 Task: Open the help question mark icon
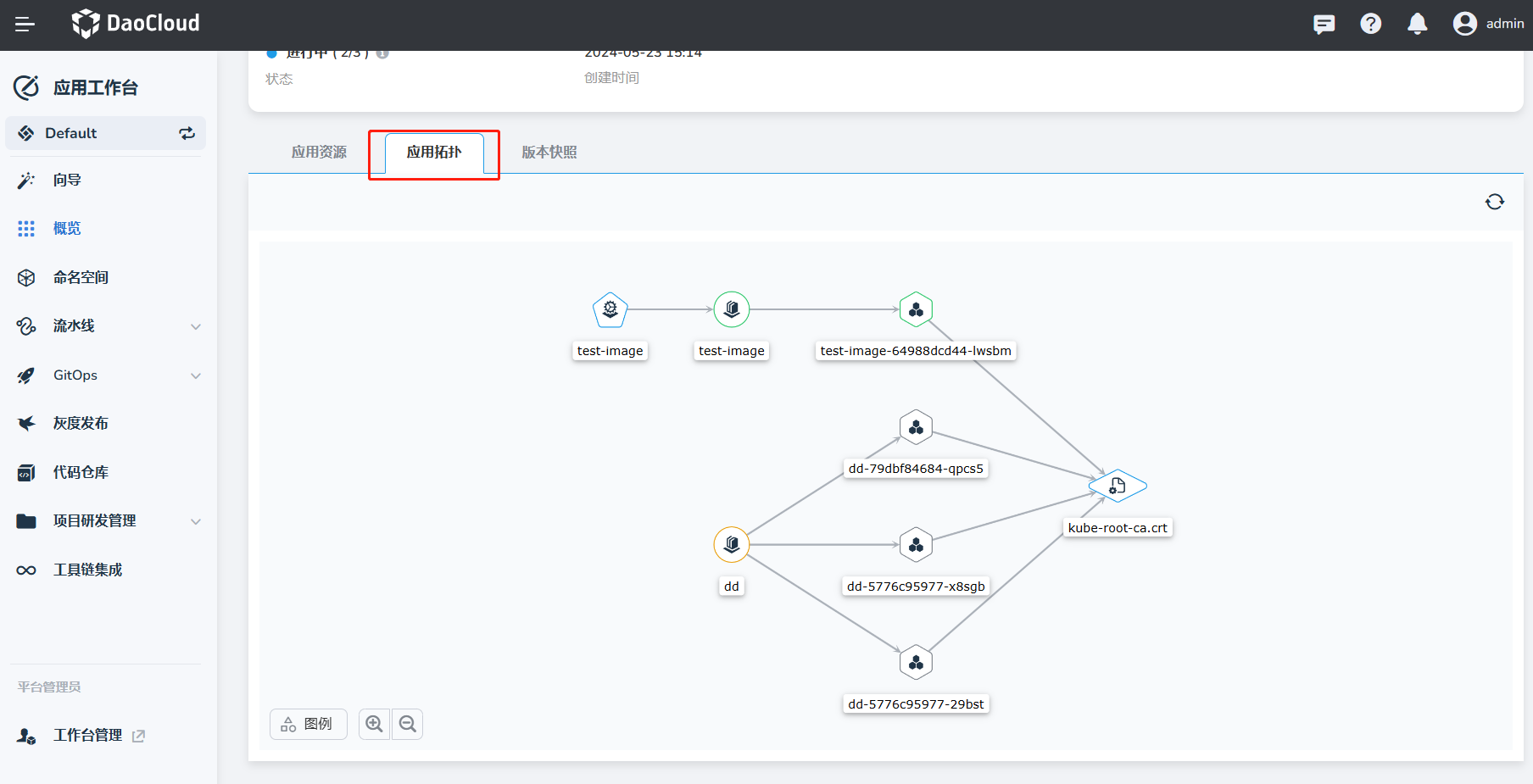click(1370, 24)
